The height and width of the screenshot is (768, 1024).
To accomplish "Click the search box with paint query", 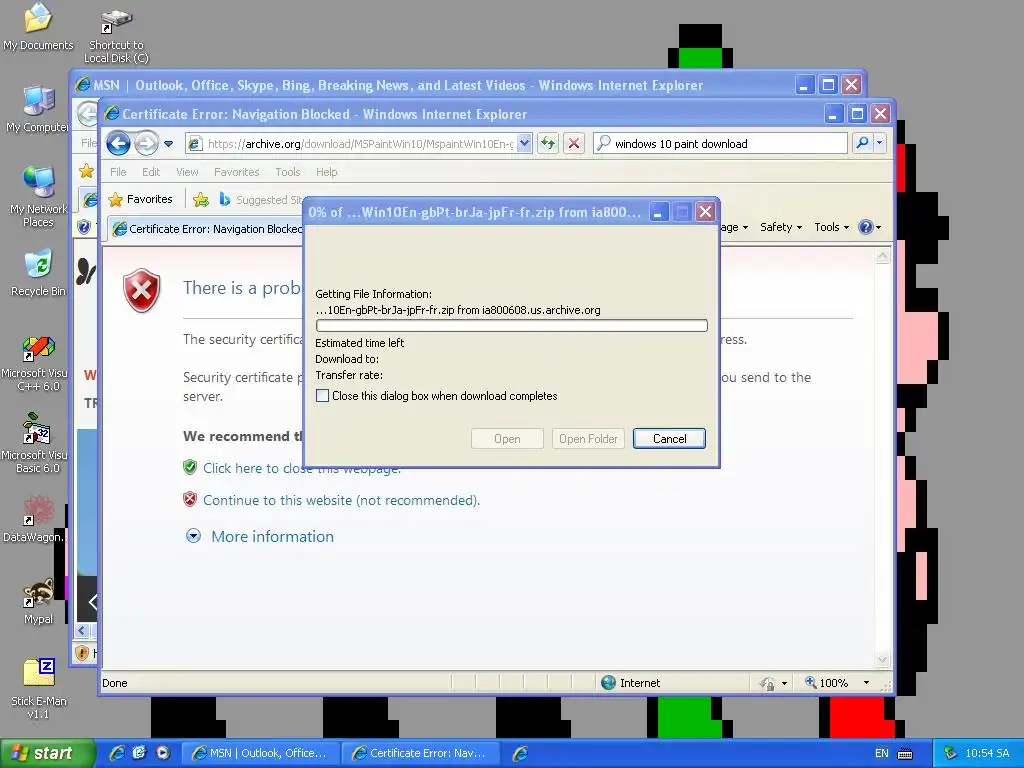I will point(720,144).
